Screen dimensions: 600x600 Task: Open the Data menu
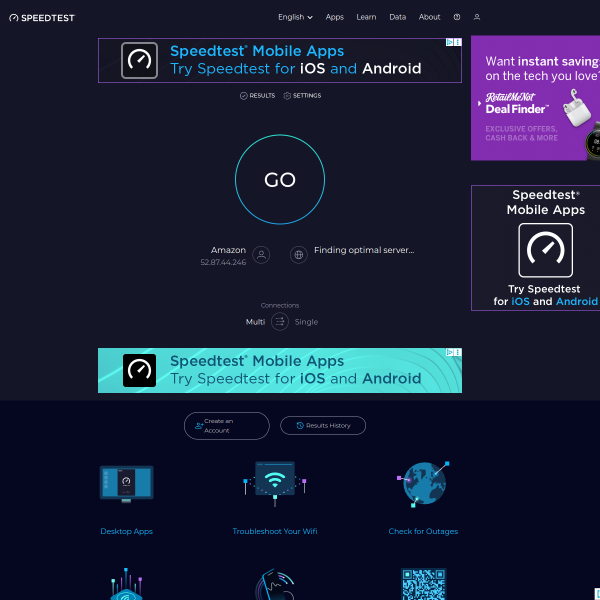pos(398,17)
